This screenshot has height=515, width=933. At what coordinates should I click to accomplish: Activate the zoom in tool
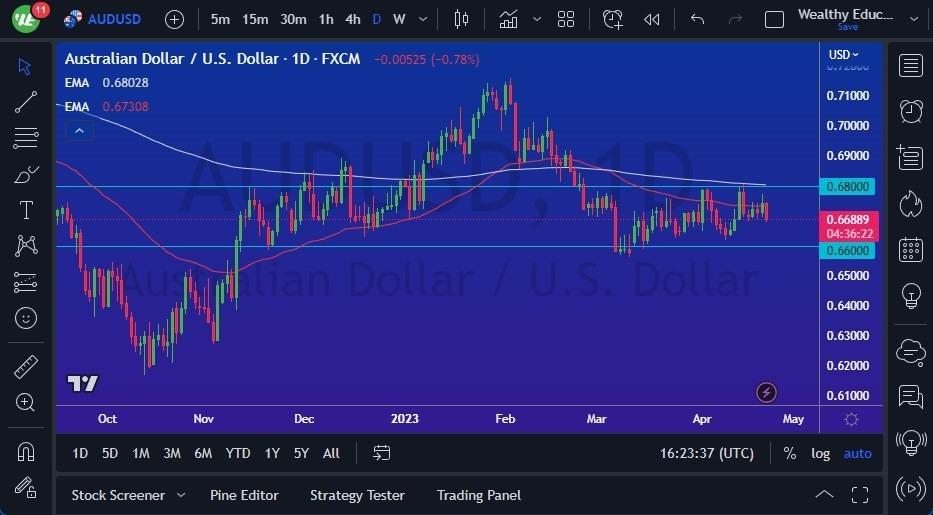26,403
